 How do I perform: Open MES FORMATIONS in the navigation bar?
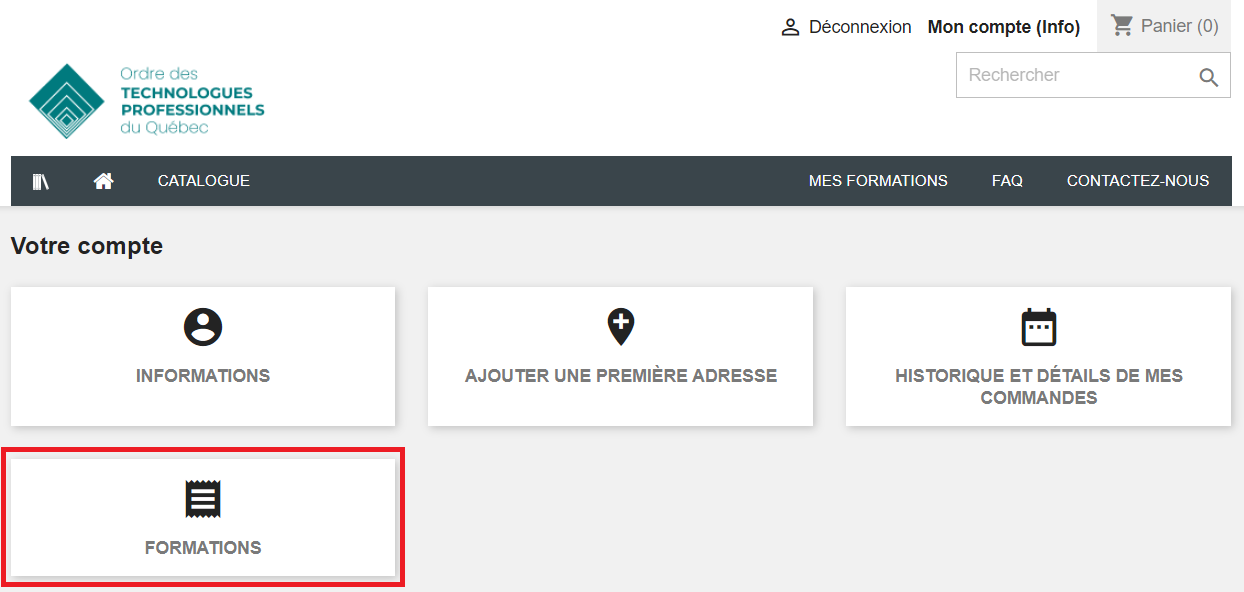point(878,181)
